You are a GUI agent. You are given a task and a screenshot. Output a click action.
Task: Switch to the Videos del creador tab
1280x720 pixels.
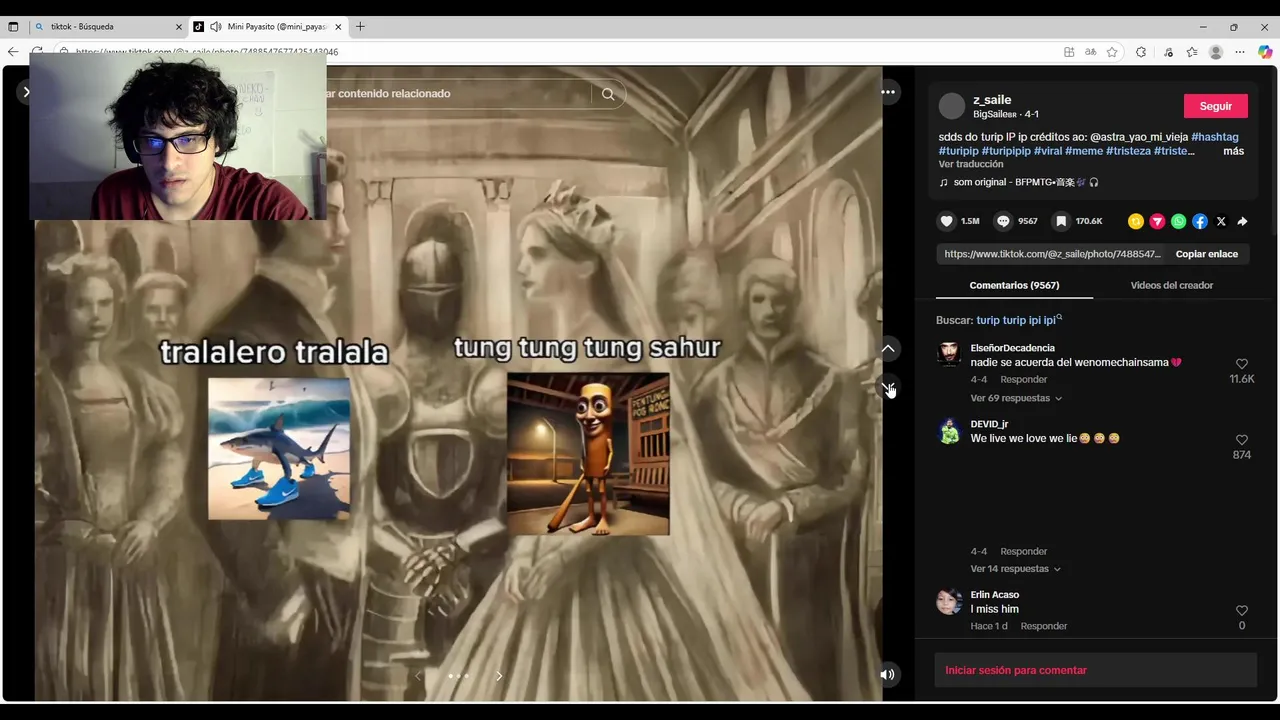(1171, 285)
